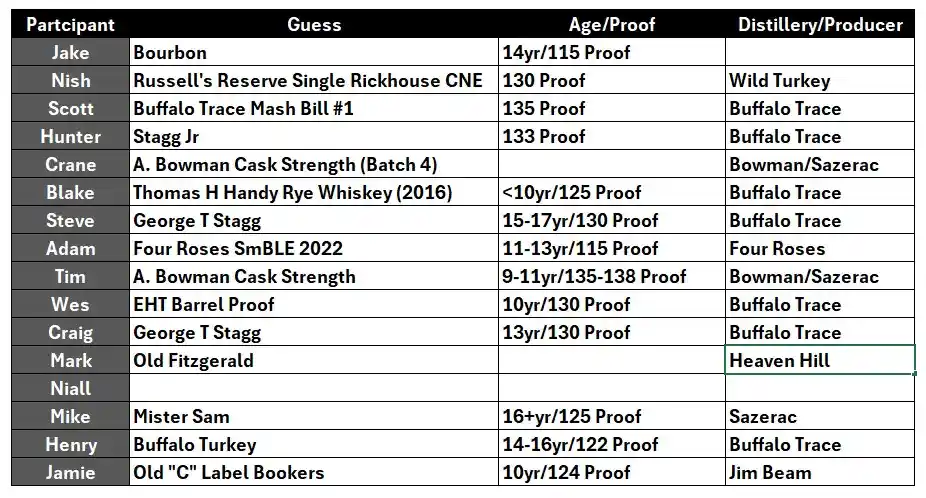
Task: Select the empty guess cell for Niall
Action: (x=313, y=388)
